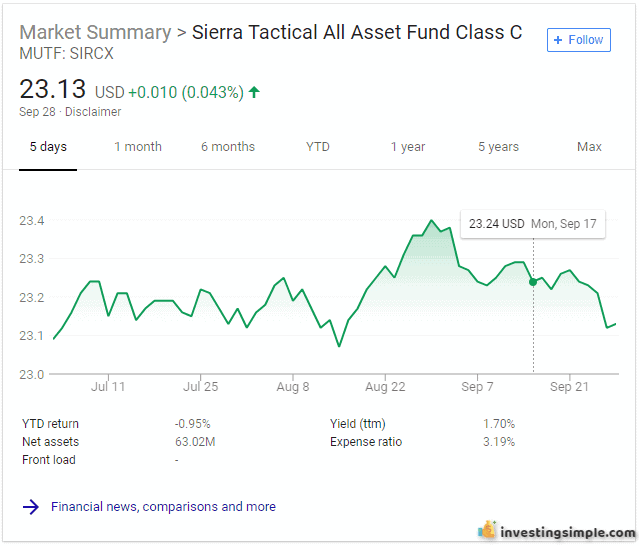639x546 pixels.
Task: Click the green data point on chart
Action: [x=533, y=282]
